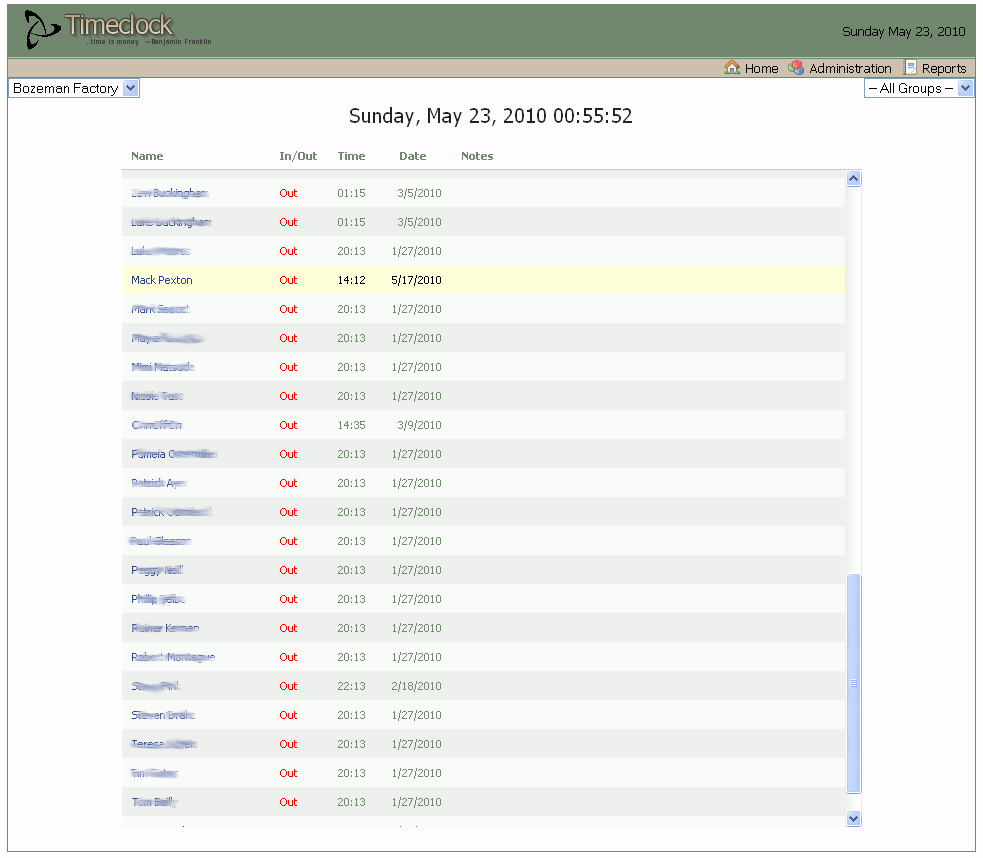Click the scroll down arrow of the list
983x858 pixels.
(853, 818)
